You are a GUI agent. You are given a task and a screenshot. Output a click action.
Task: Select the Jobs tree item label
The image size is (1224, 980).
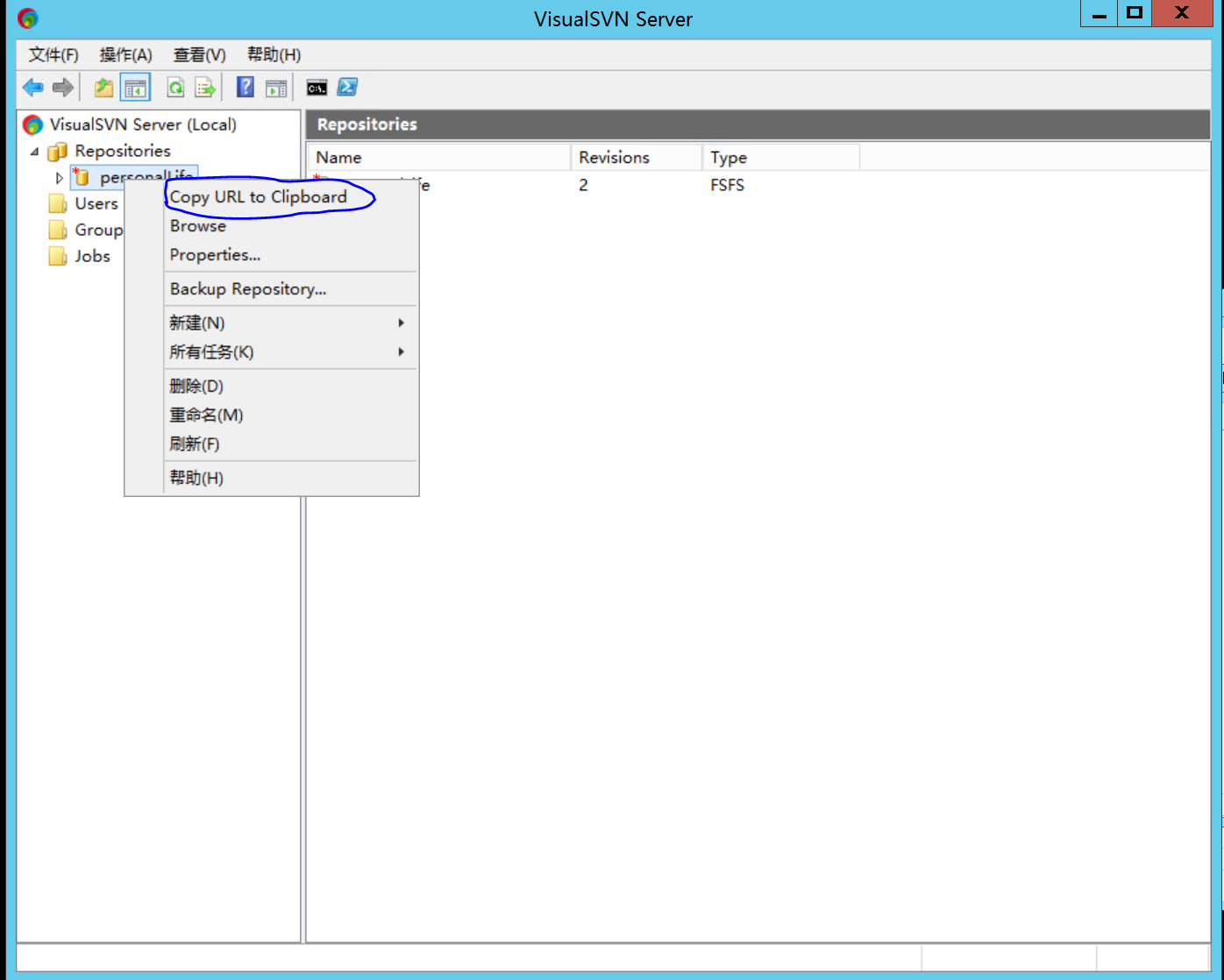tap(93, 256)
